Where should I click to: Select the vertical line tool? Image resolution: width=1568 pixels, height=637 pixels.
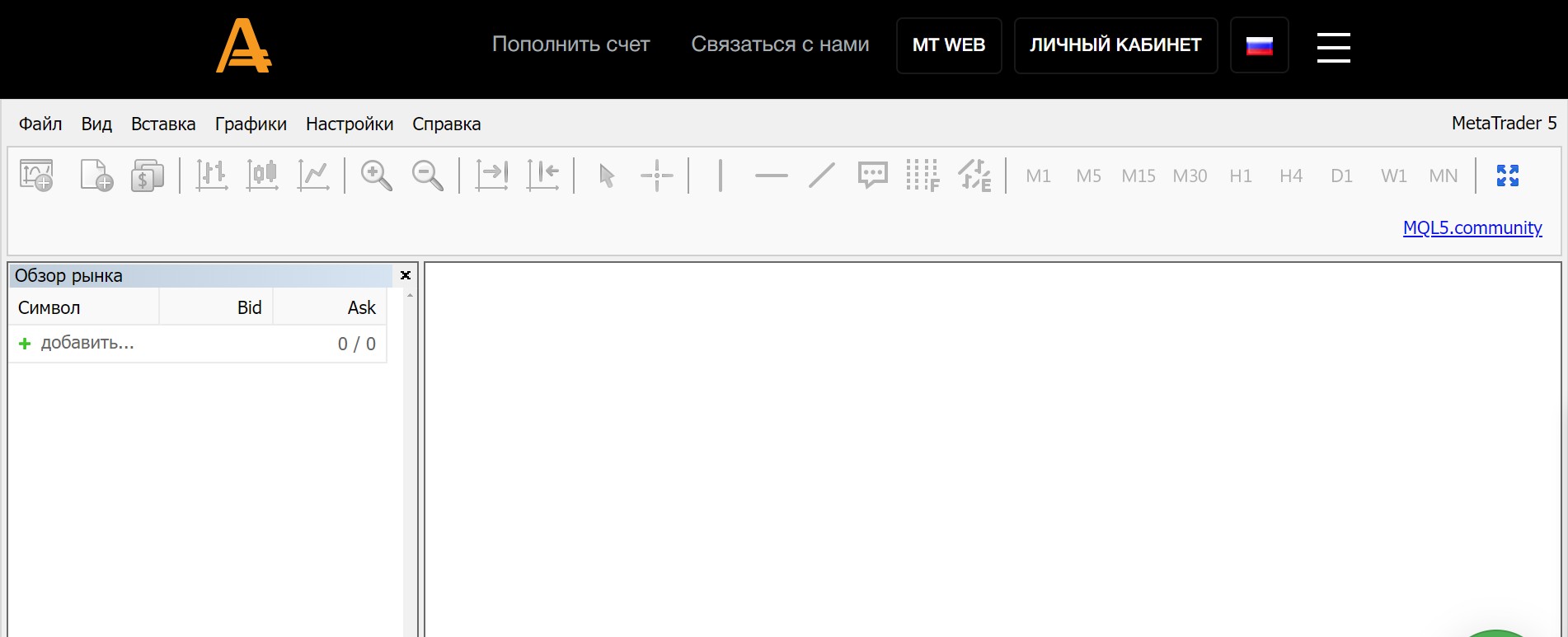point(721,175)
